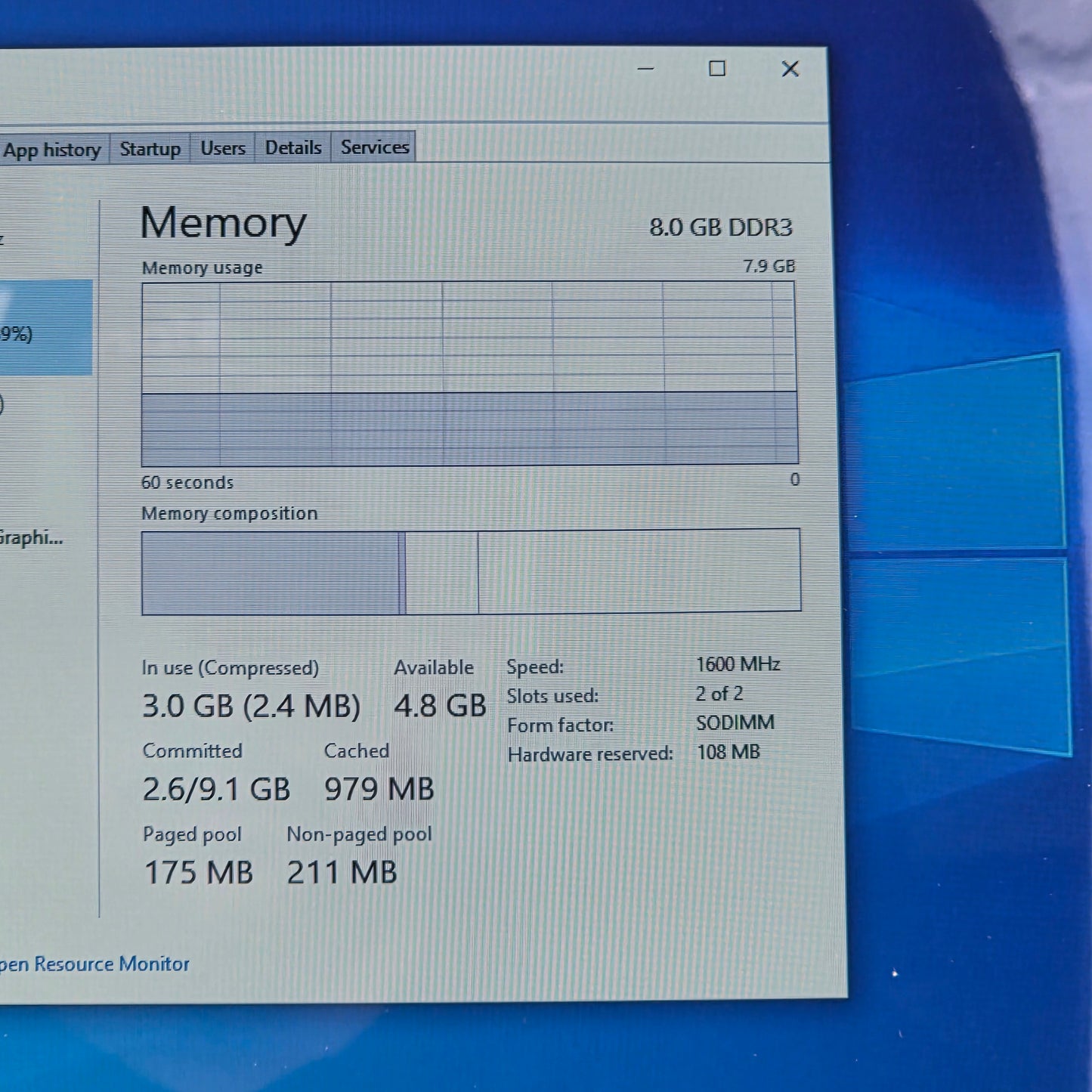Open Resource Monitor link
This screenshot has width=1092, height=1092.
[94, 964]
